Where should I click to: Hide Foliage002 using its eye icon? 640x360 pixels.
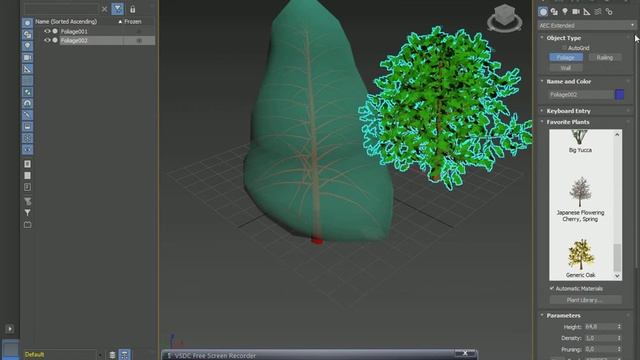47,40
